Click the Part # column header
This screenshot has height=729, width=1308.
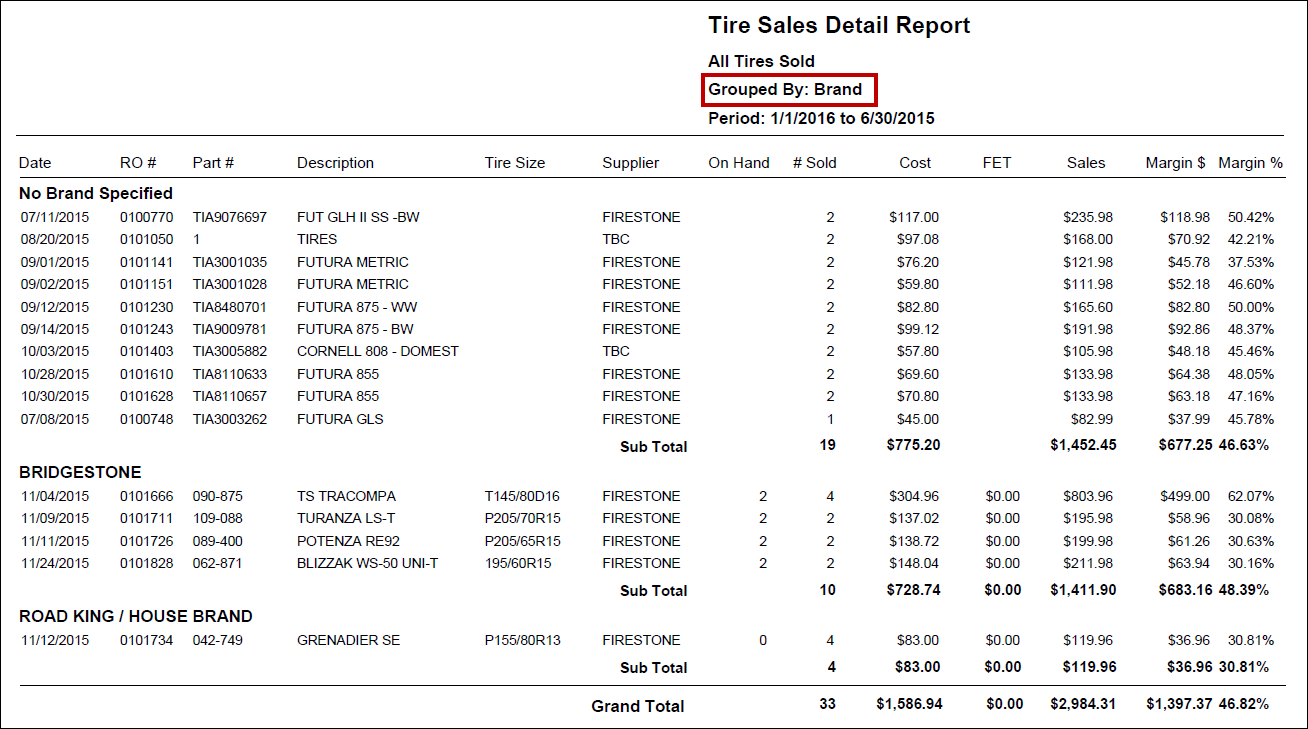pos(213,163)
